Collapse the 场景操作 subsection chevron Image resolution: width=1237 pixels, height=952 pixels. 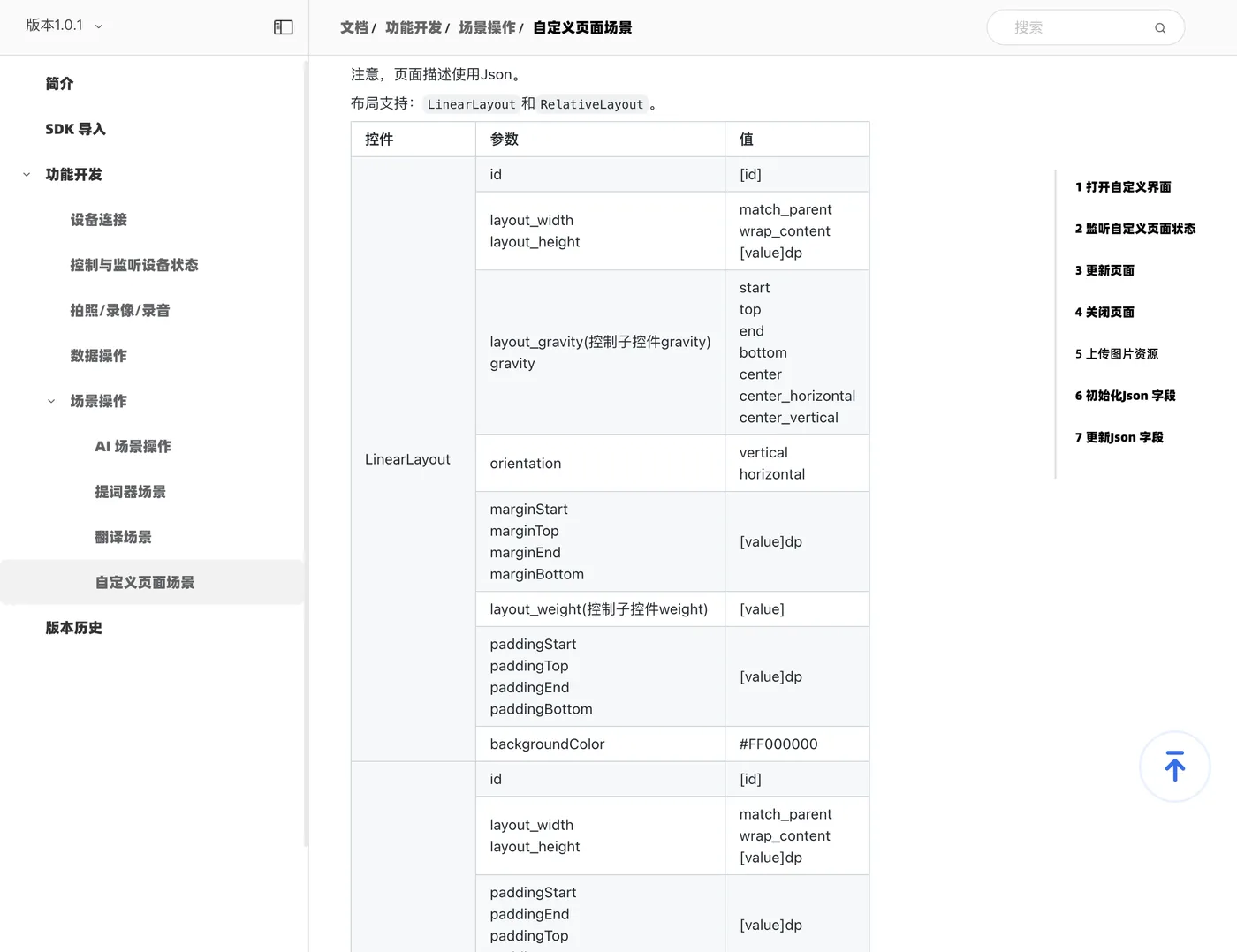(x=51, y=401)
